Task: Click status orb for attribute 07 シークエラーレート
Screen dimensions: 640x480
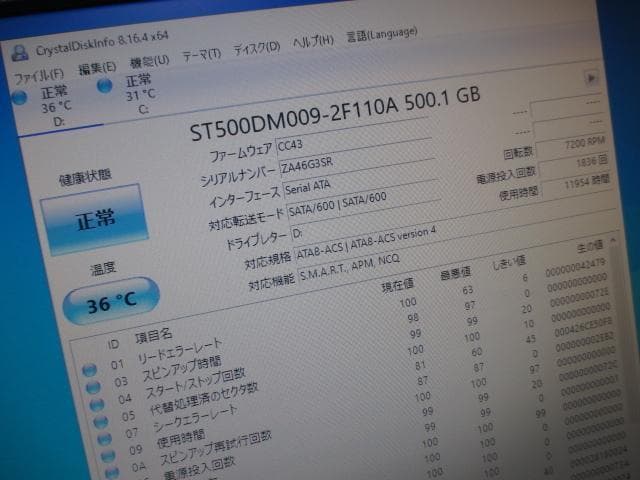Action: tap(104, 438)
